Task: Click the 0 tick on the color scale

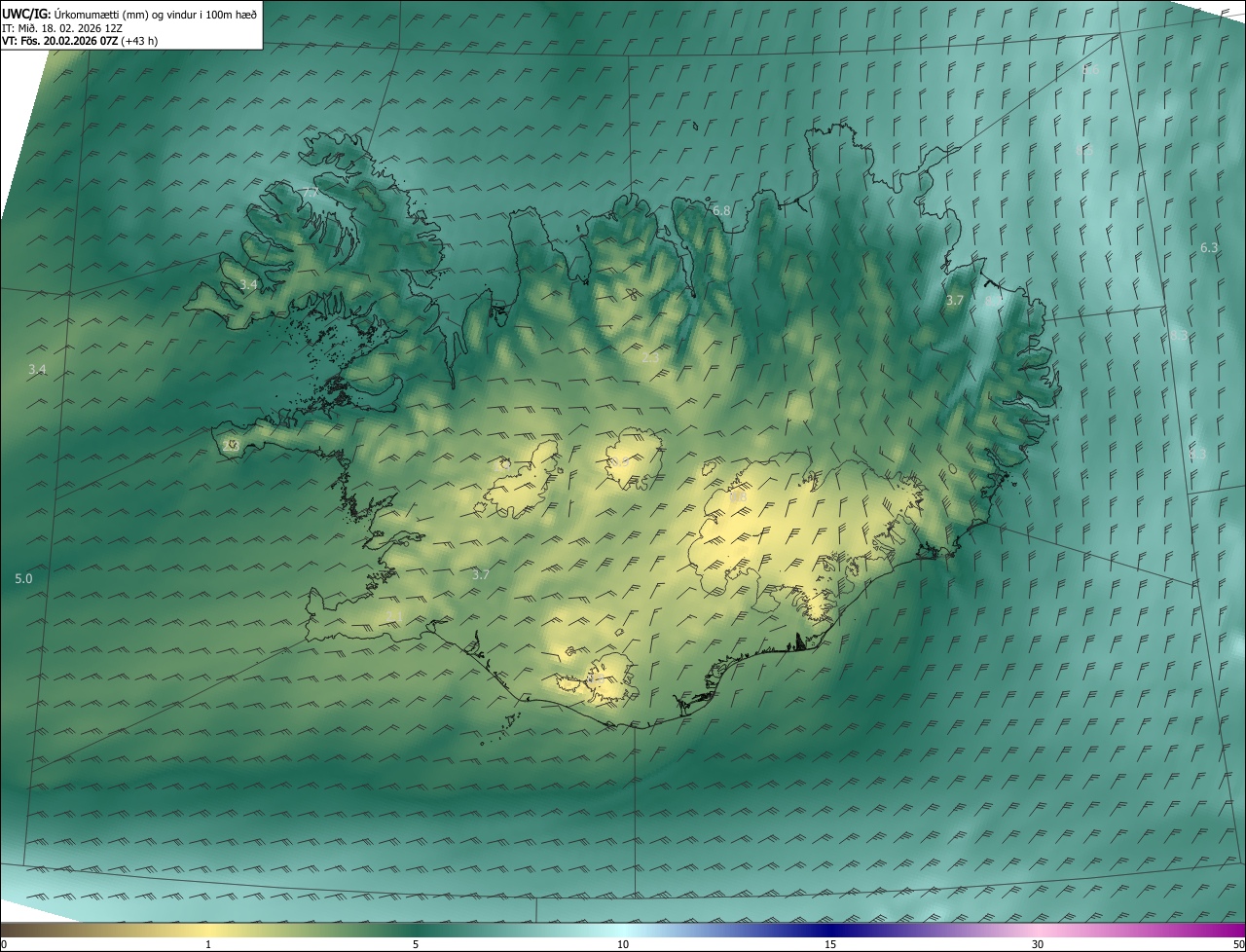Action: click(x=3, y=945)
